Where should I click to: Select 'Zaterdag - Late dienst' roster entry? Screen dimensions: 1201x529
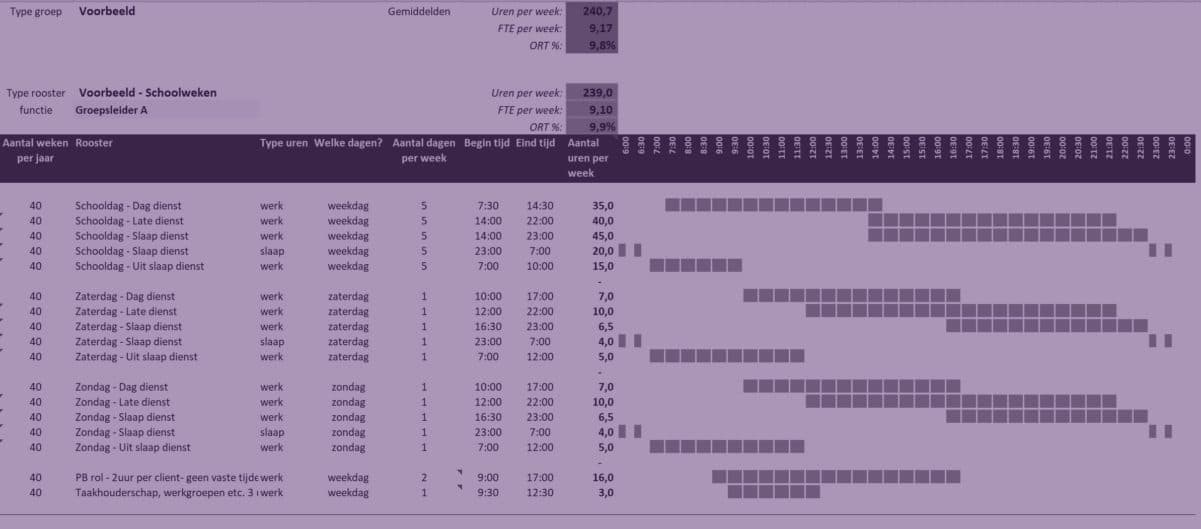129,312
